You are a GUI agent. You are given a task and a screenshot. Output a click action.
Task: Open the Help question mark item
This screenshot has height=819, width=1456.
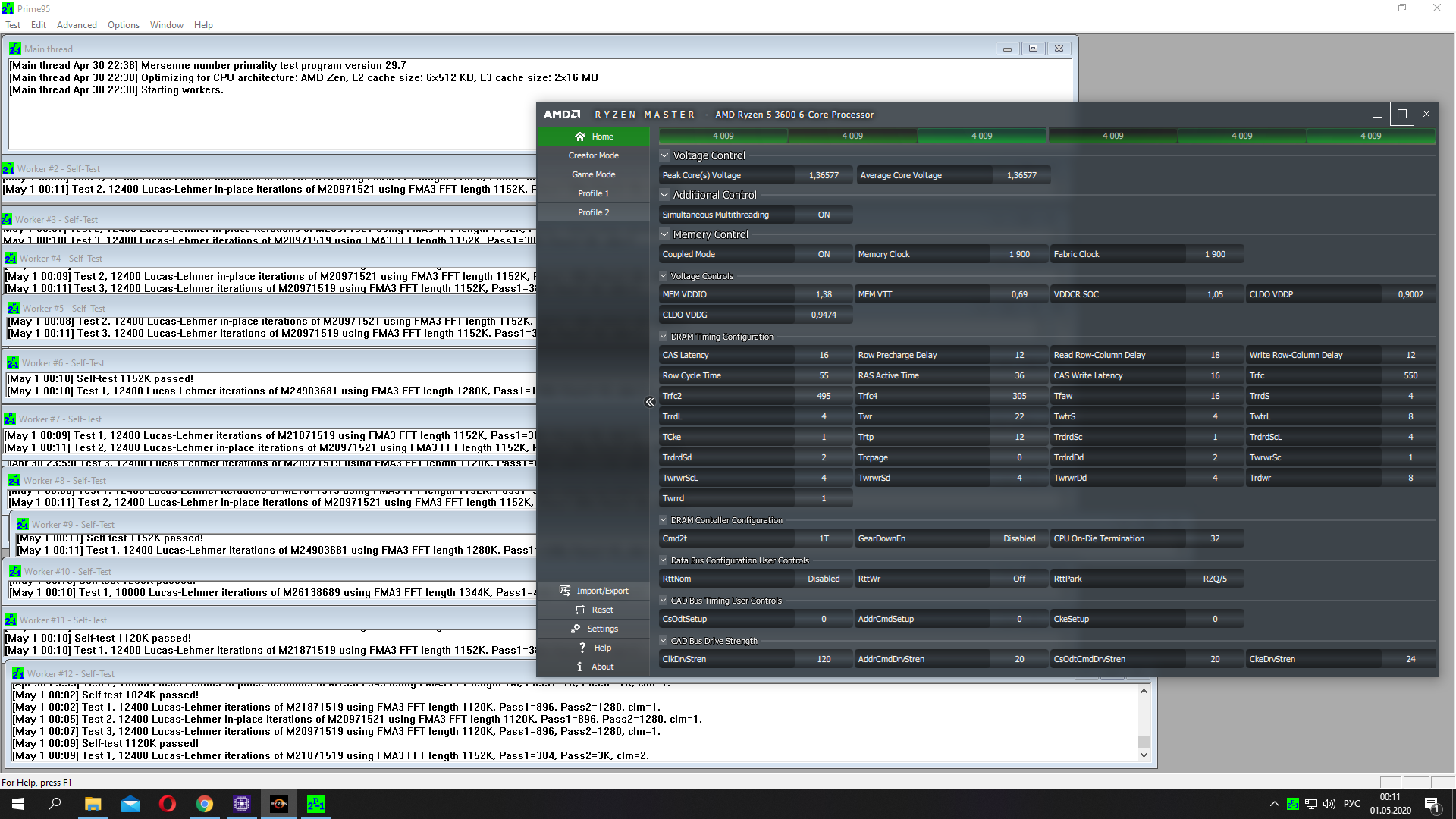click(582, 648)
